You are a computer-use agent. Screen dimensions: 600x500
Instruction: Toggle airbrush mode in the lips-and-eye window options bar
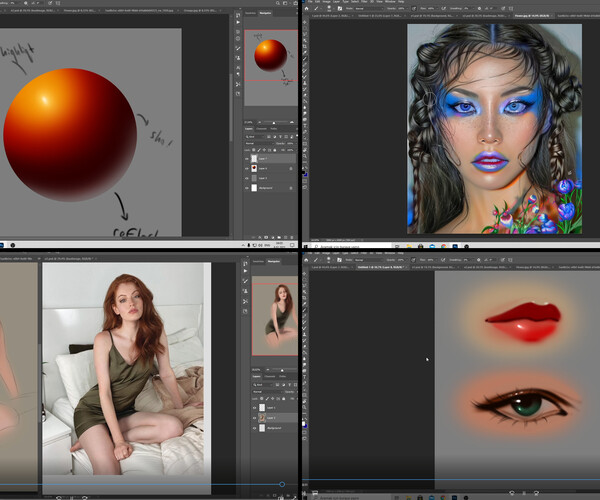pos(444,260)
